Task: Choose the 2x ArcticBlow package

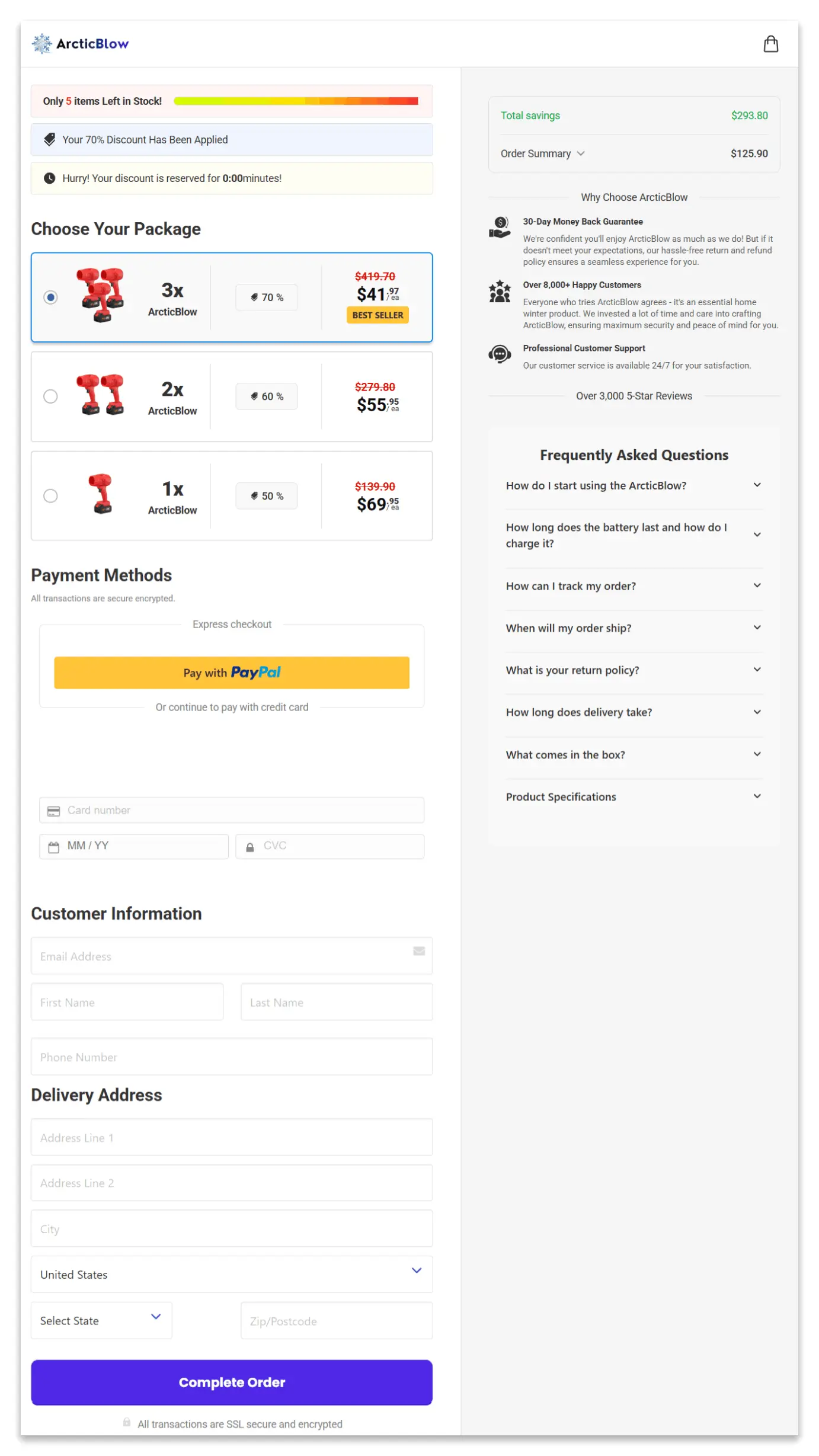Action: pyautogui.click(x=51, y=396)
